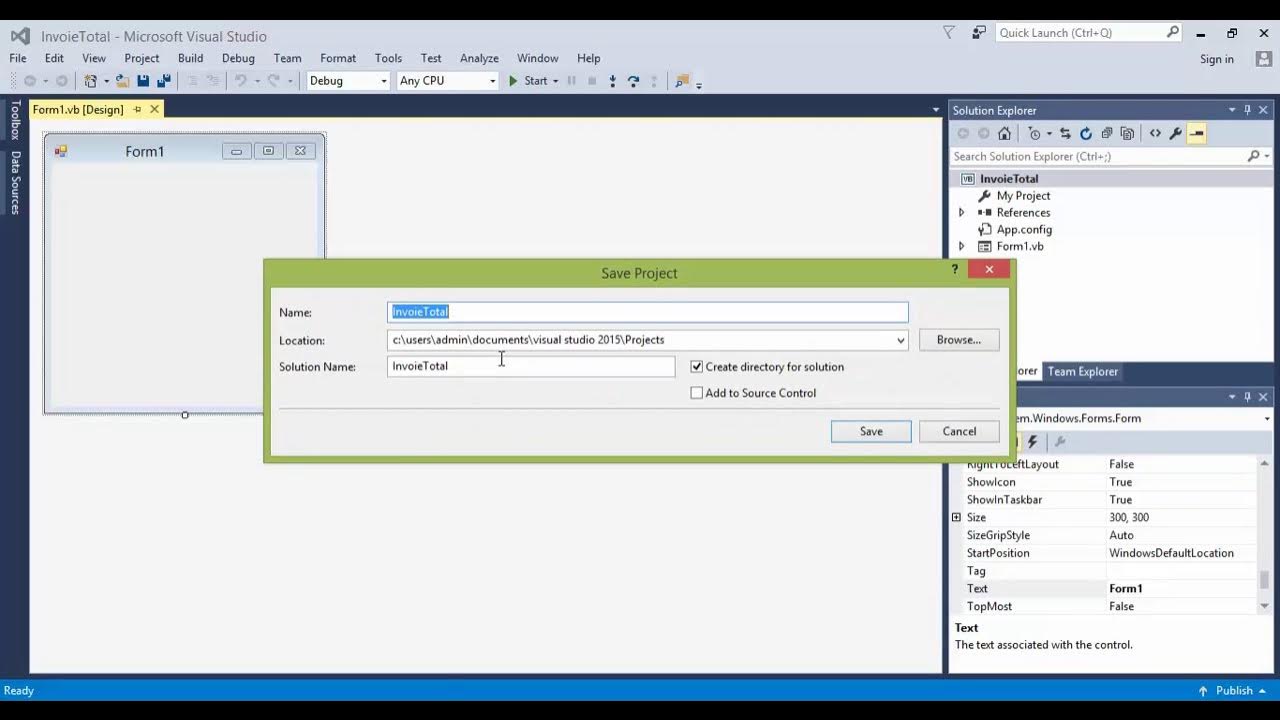
Task: Click the Solution Explorer Home icon
Action: click(x=1004, y=133)
